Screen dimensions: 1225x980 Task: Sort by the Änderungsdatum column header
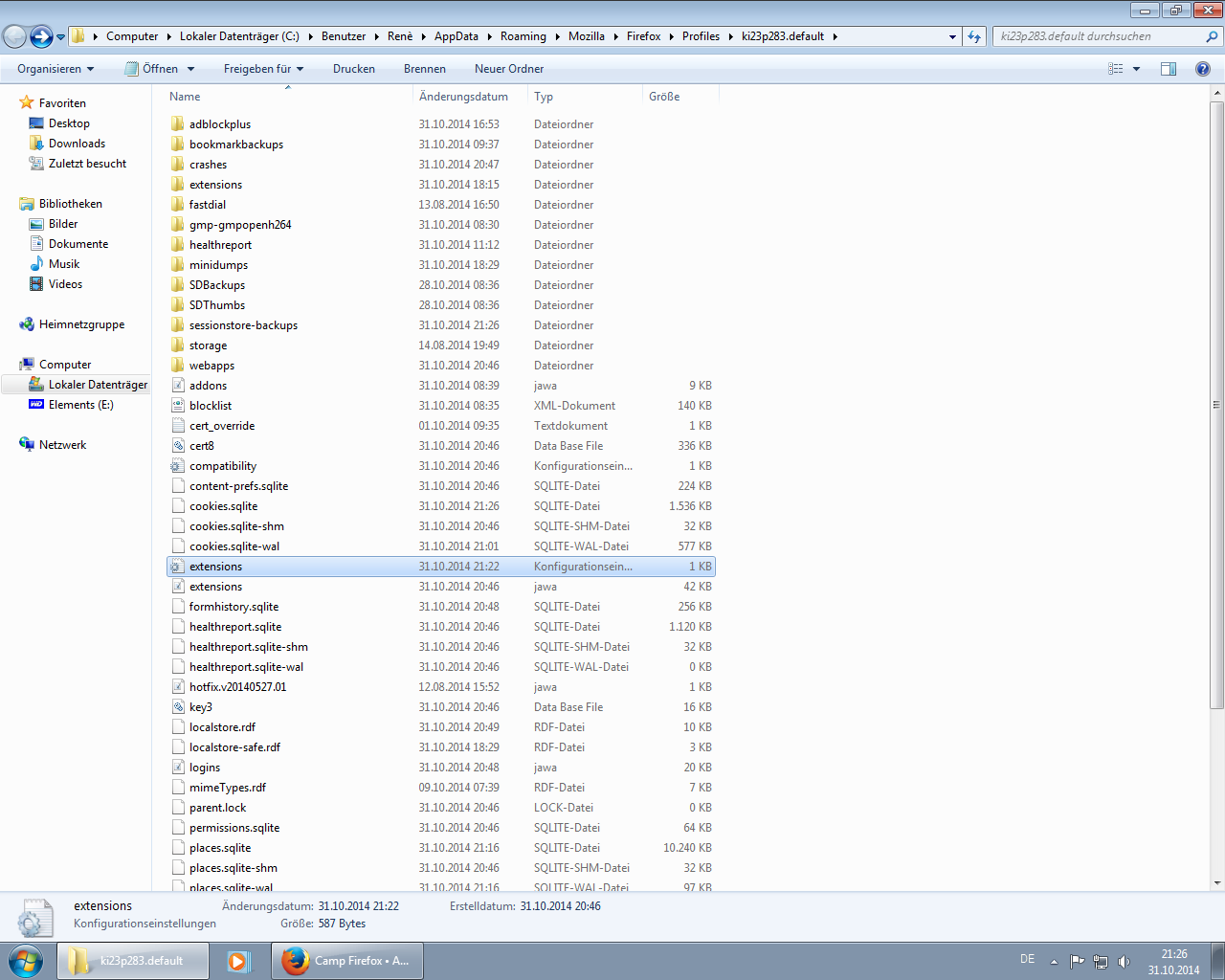pyautogui.click(x=464, y=97)
